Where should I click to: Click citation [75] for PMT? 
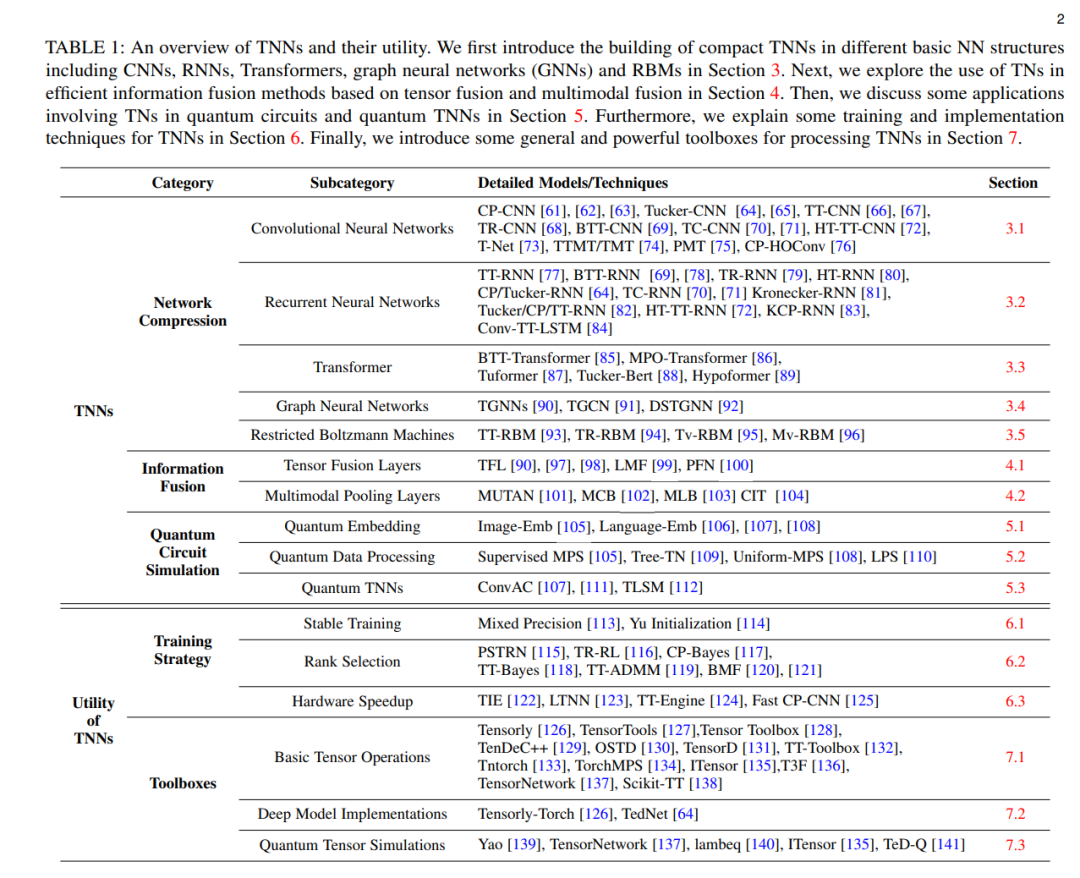(x=723, y=247)
